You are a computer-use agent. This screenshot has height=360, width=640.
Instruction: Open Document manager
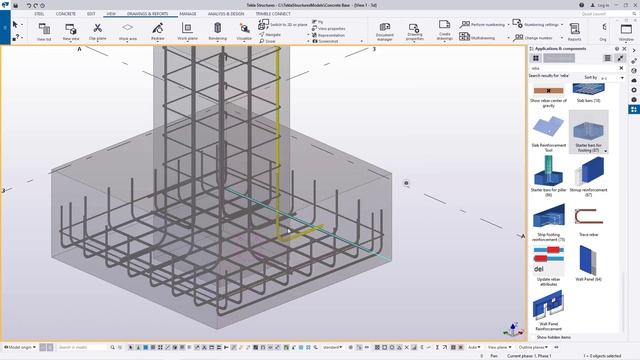(x=384, y=32)
